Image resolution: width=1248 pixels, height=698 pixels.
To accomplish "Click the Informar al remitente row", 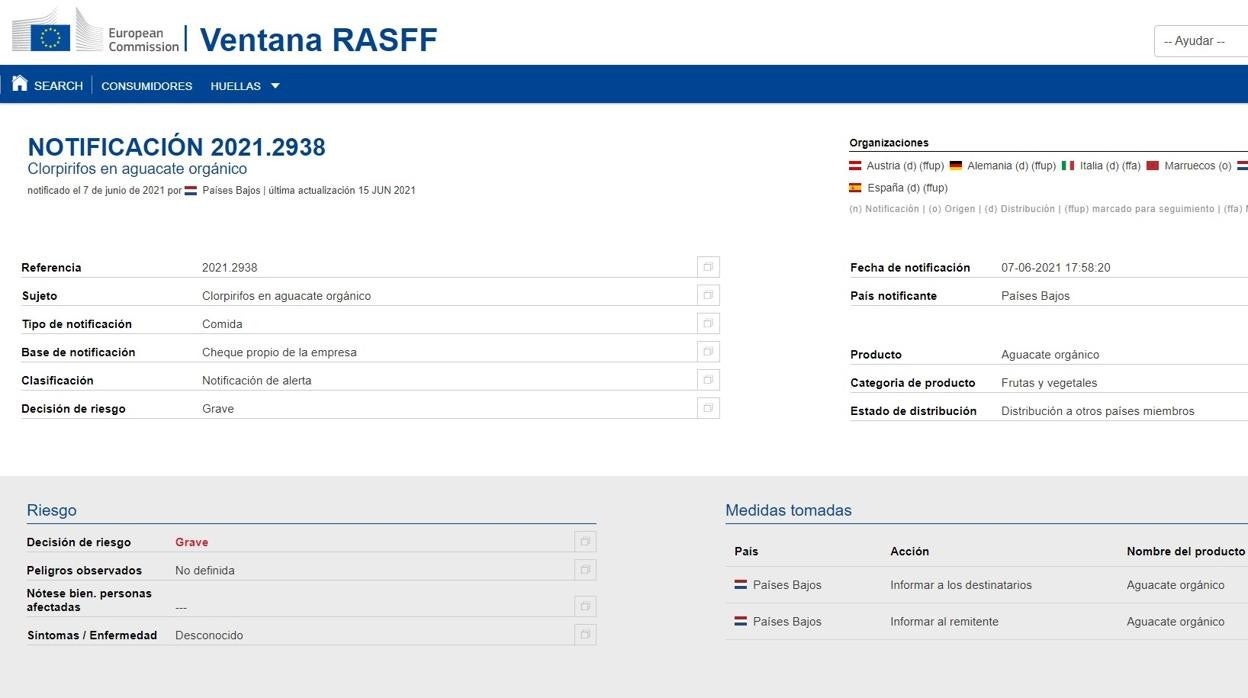I will [943, 621].
